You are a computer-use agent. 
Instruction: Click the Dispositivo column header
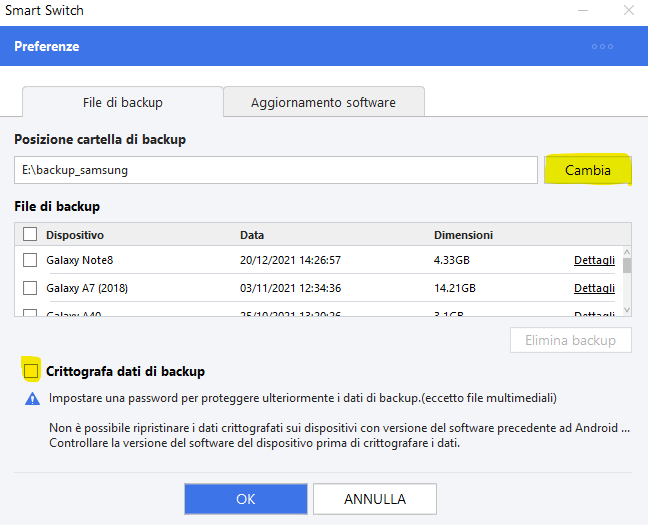(x=75, y=235)
